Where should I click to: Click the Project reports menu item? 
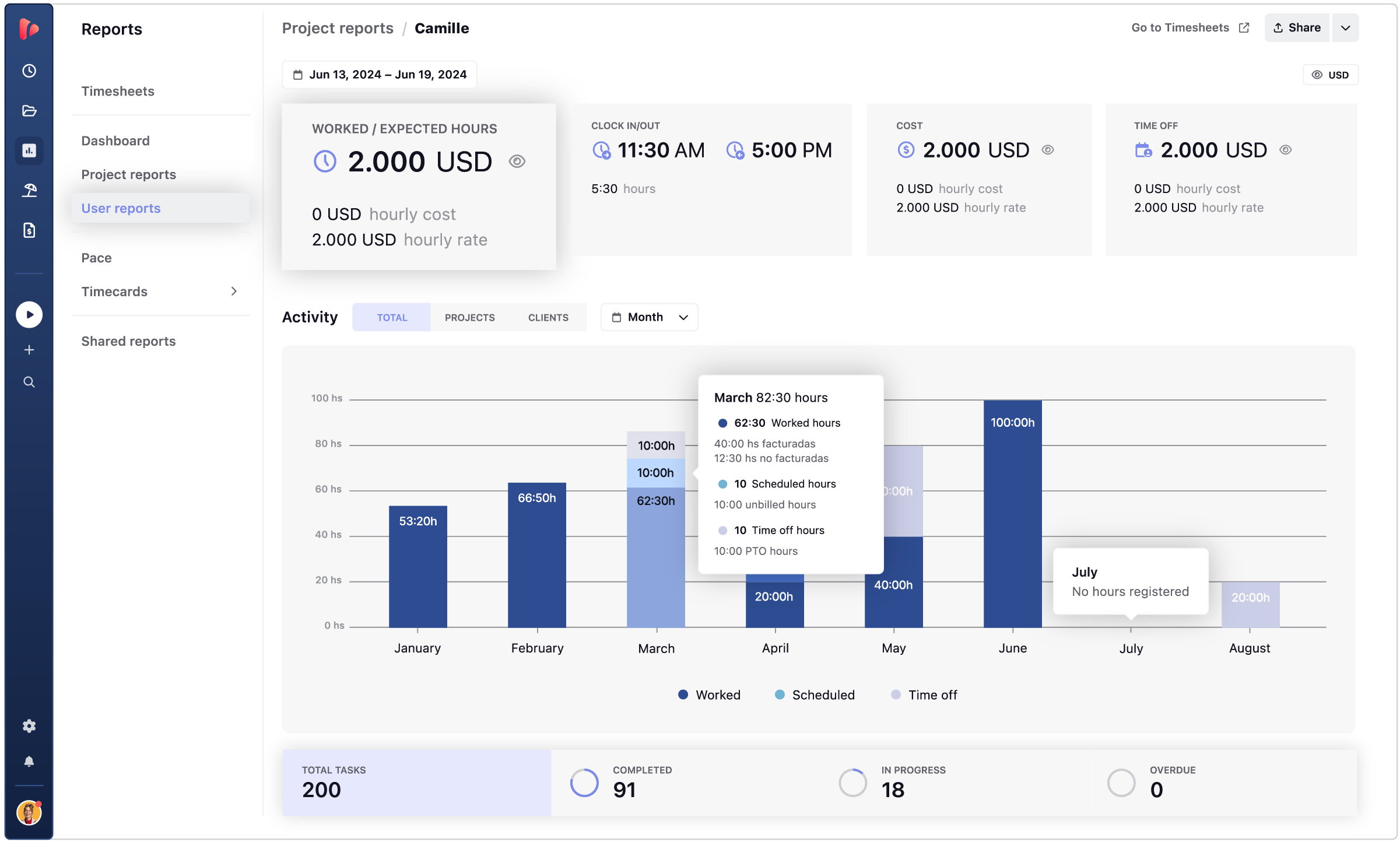tap(128, 174)
